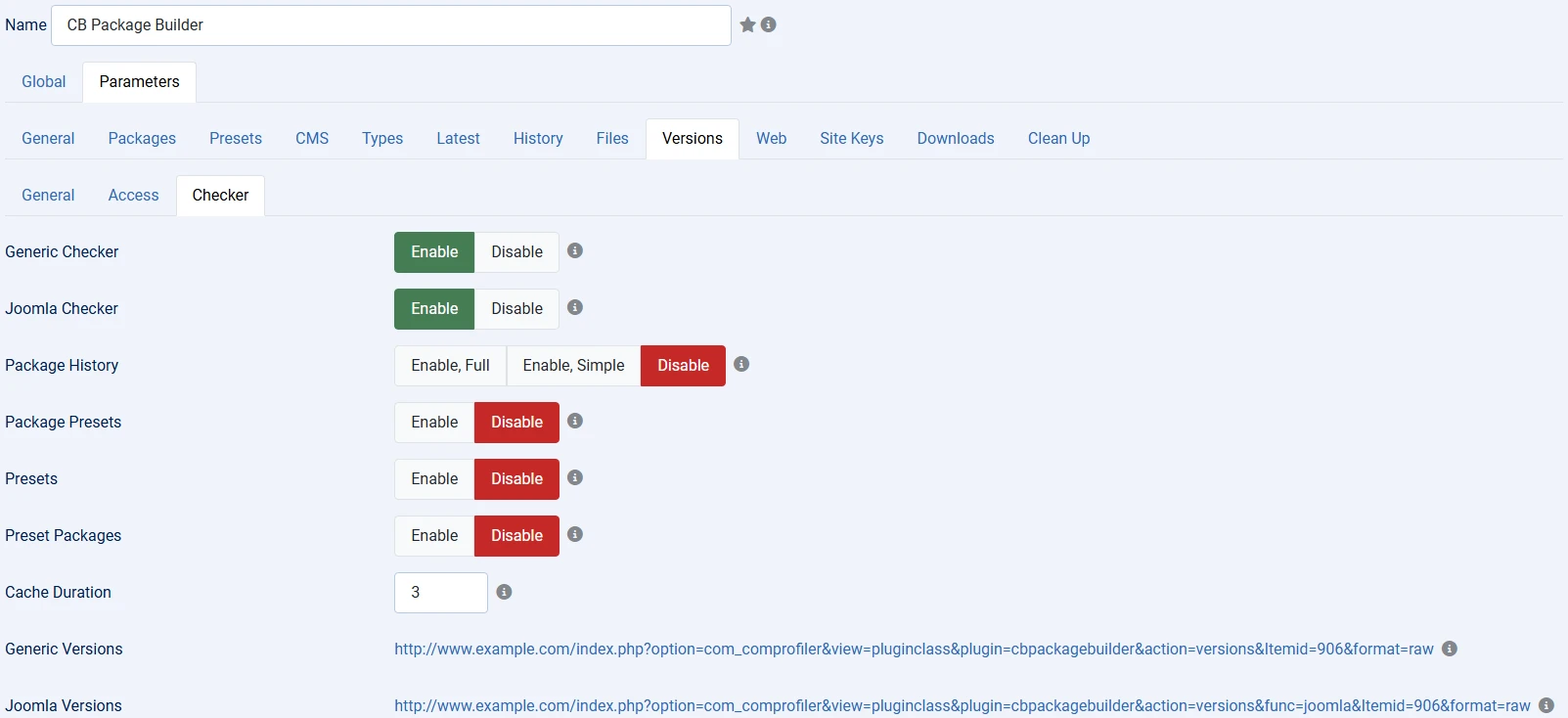The image size is (1568, 718).
Task: Go to the Site Keys tab
Action: pos(852,139)
